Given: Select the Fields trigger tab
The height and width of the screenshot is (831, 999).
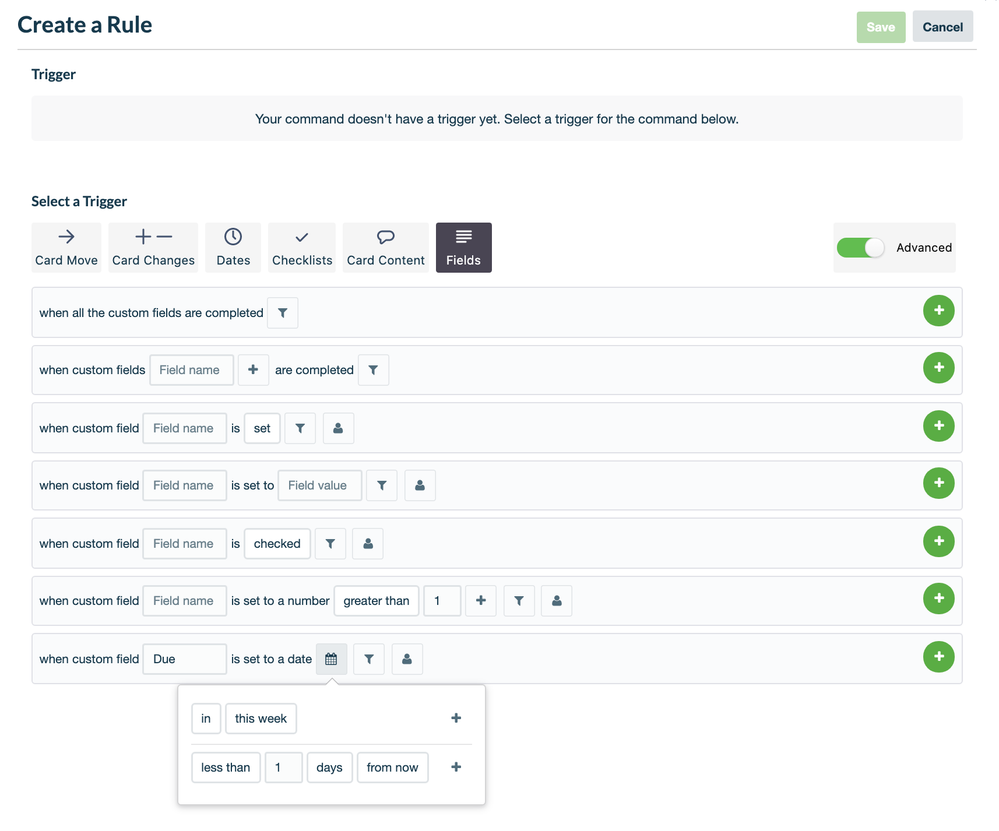Looking at the screenshot, I should coord(464,248).
